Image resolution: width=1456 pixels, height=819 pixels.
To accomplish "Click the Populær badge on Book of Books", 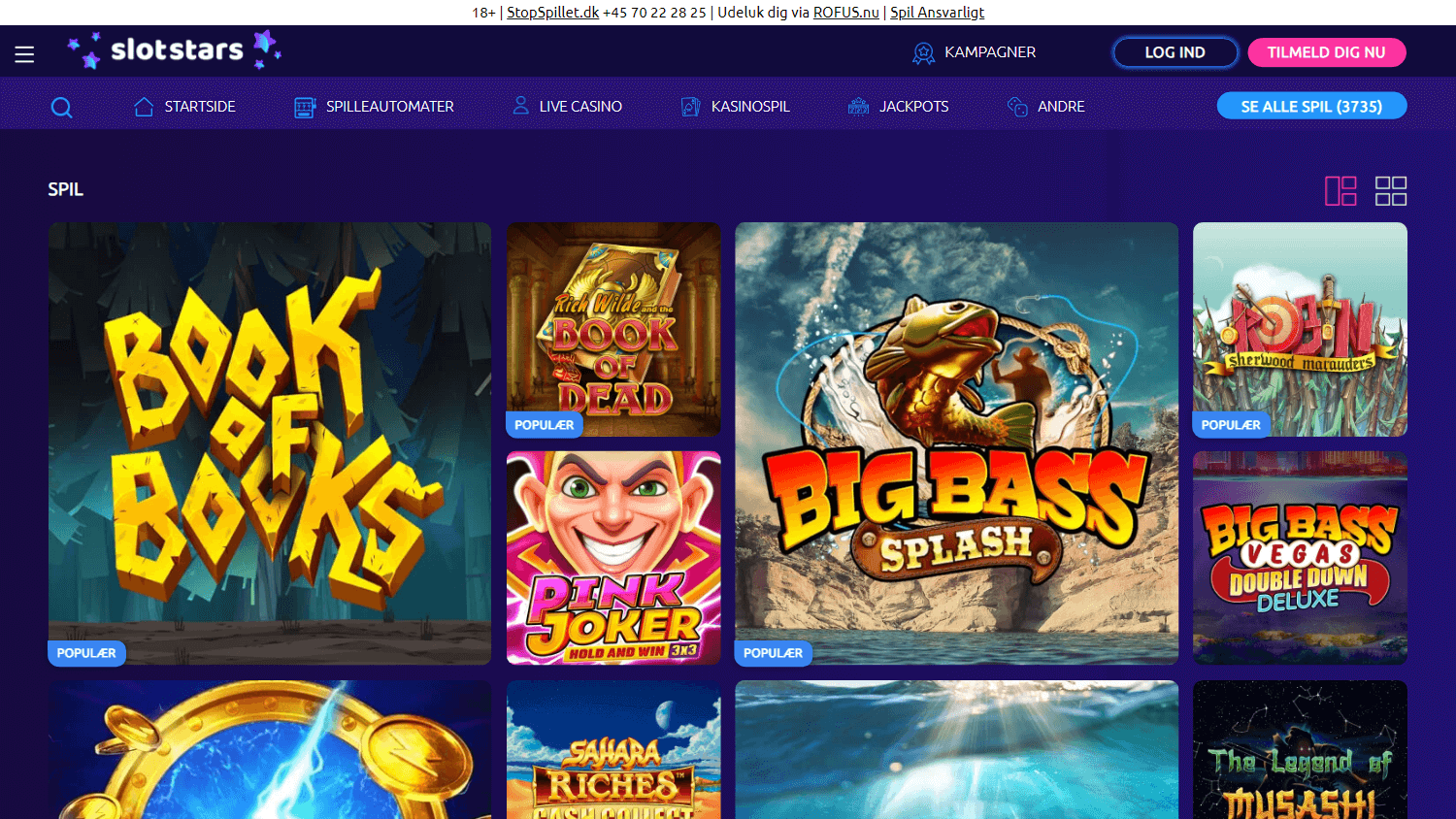I will click(86, 653).
